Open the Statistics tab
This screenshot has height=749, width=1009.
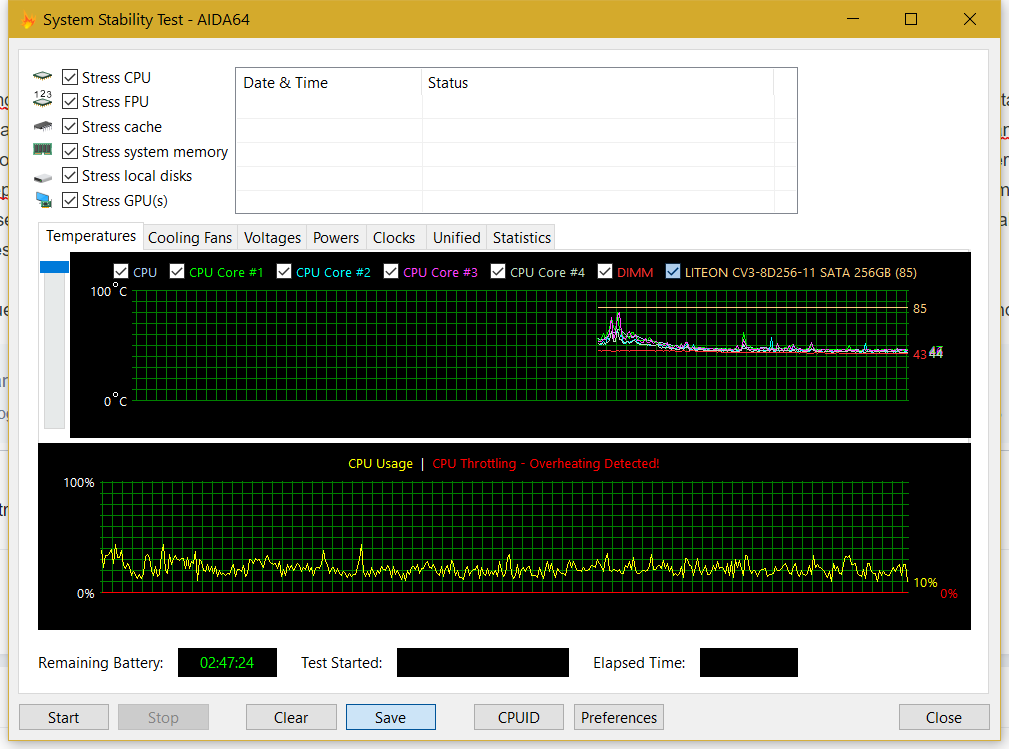pyautogui.click(x=521, y=237)
